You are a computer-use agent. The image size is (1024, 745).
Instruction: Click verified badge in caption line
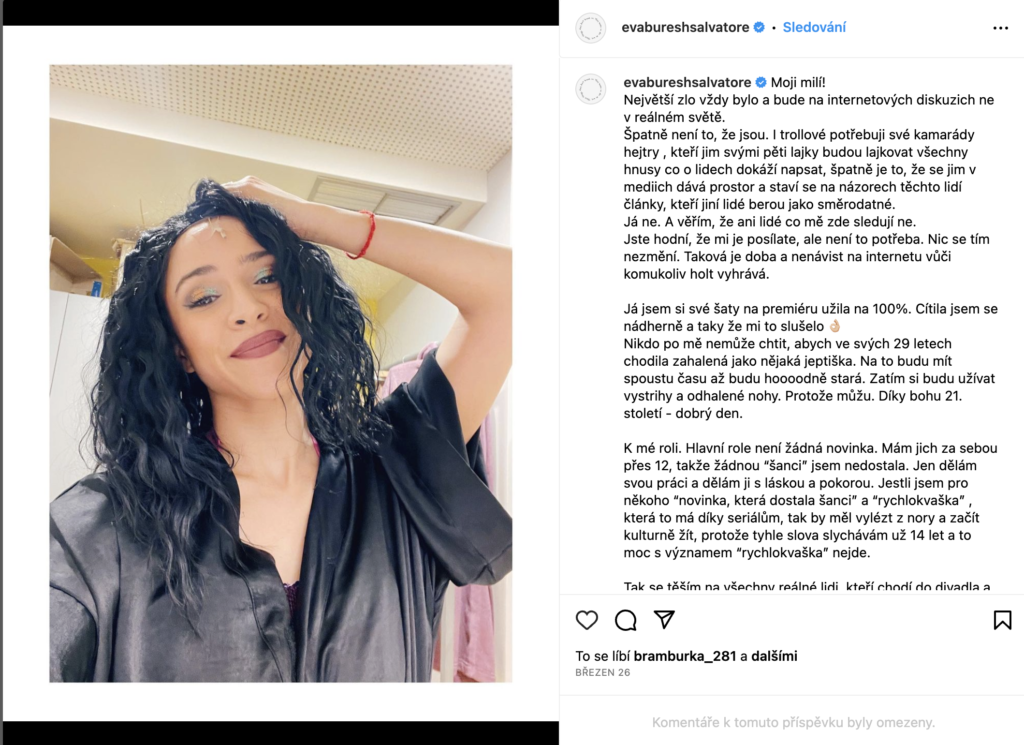pyautogui.click(x=761, y=82)
